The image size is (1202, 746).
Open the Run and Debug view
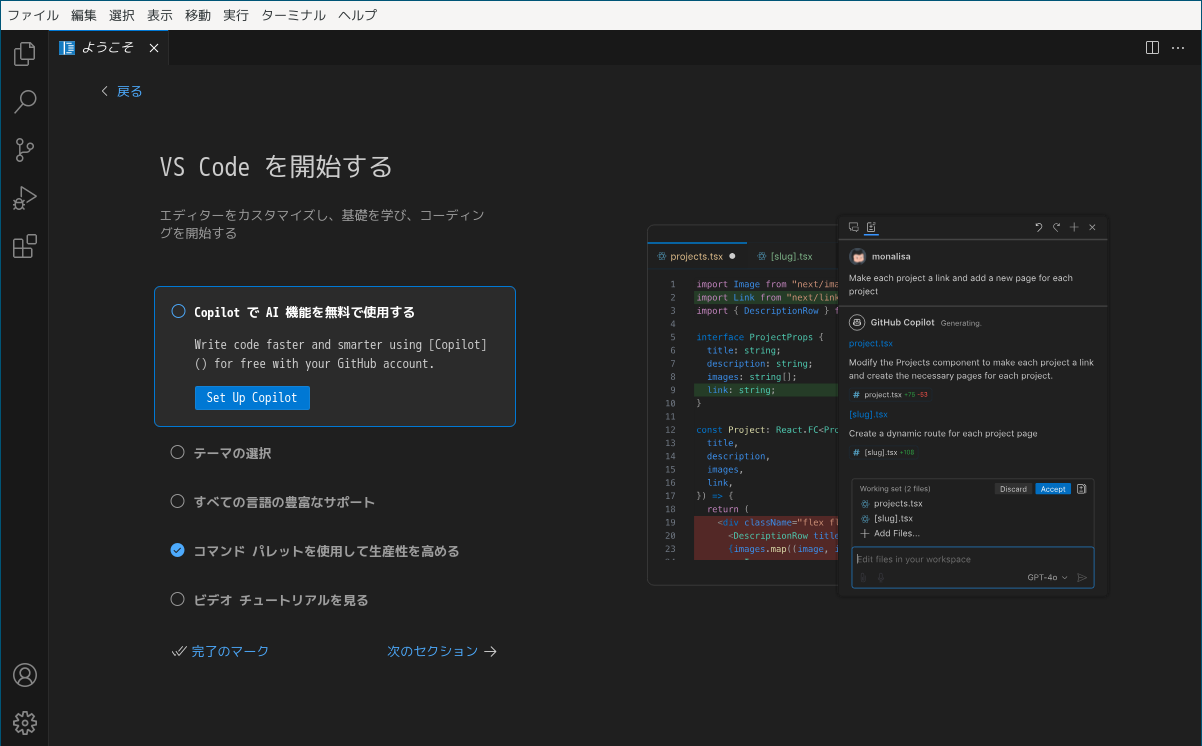click(25, 198)
